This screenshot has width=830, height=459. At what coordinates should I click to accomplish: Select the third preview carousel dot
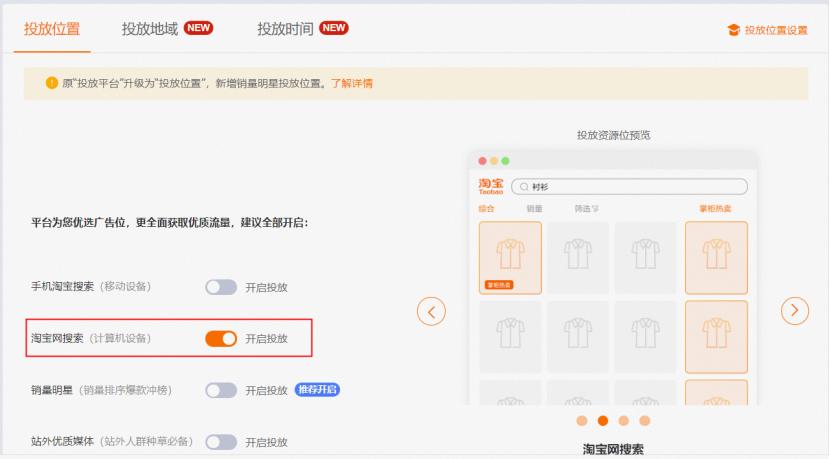tap(624, 420)
